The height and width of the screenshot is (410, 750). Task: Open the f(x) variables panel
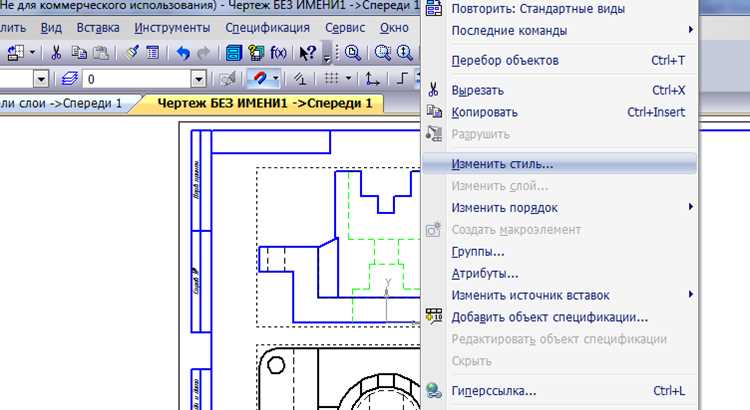pos(278,53)
